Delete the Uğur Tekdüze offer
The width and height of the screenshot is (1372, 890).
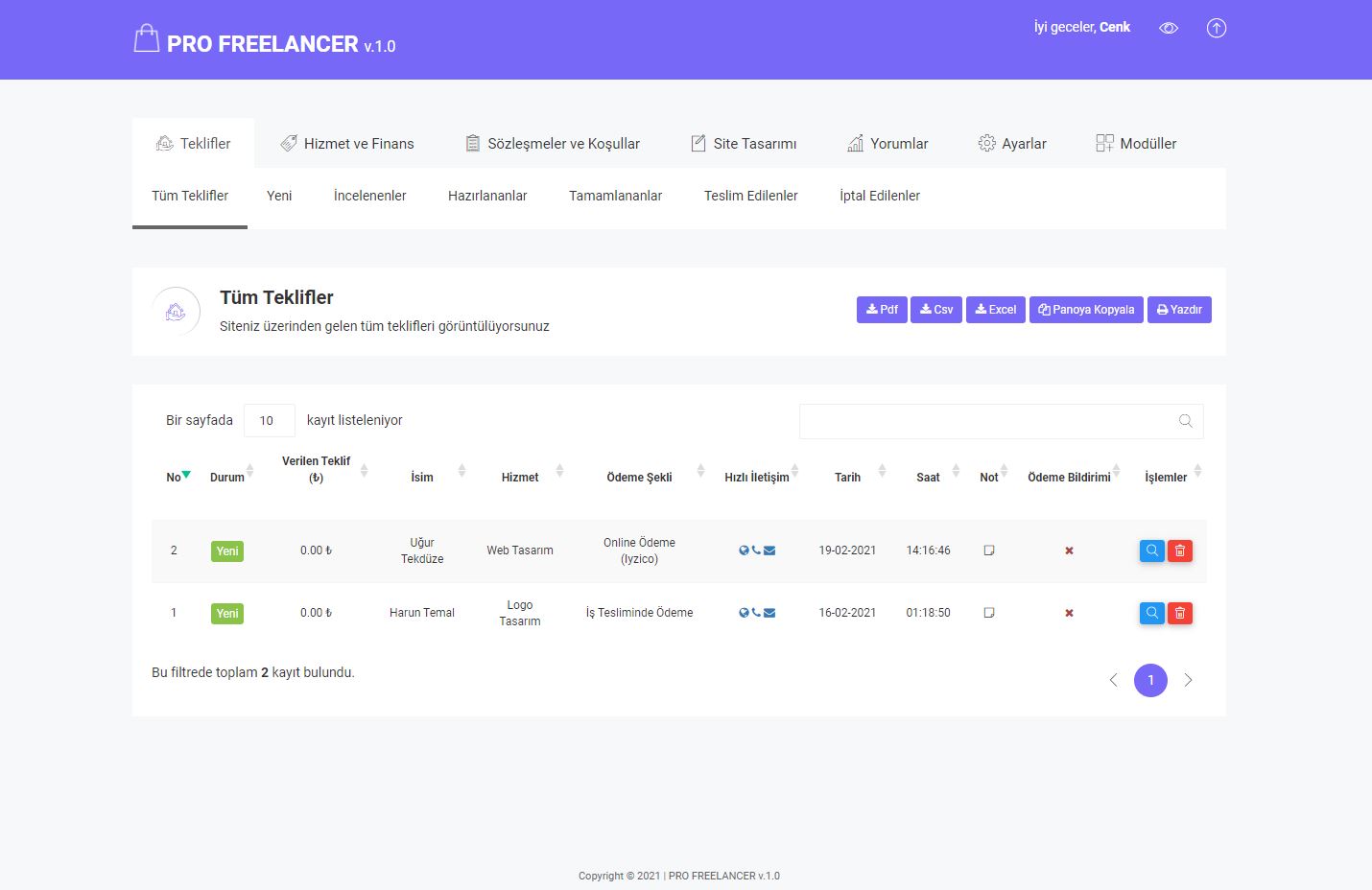click(x=1180, y=550)
